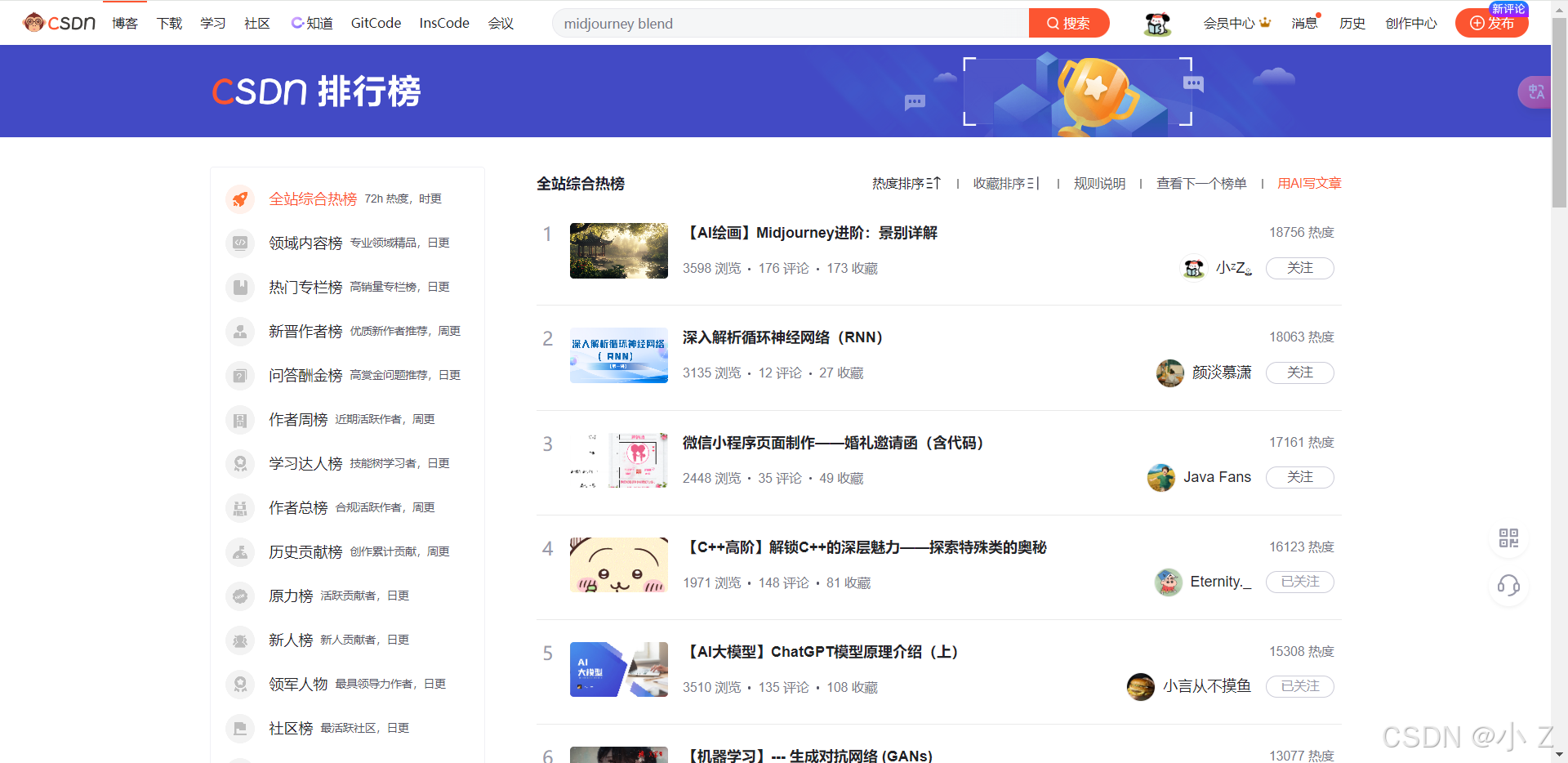
Task: Unfollow Eternity._ via 已关注 button
Action: pyautogui.click(x=1299, y=582)
